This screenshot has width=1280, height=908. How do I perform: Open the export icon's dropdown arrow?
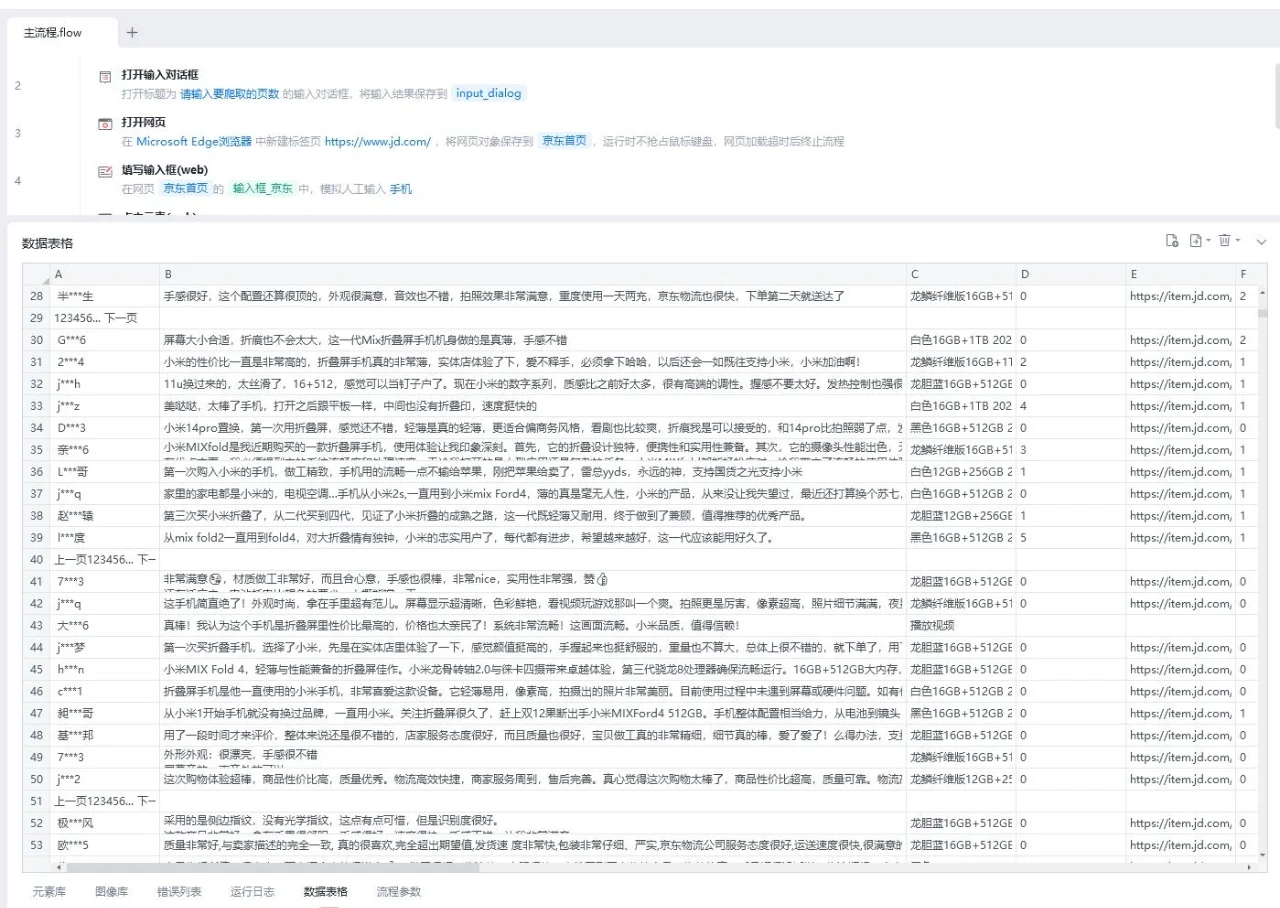(1208, 241)
